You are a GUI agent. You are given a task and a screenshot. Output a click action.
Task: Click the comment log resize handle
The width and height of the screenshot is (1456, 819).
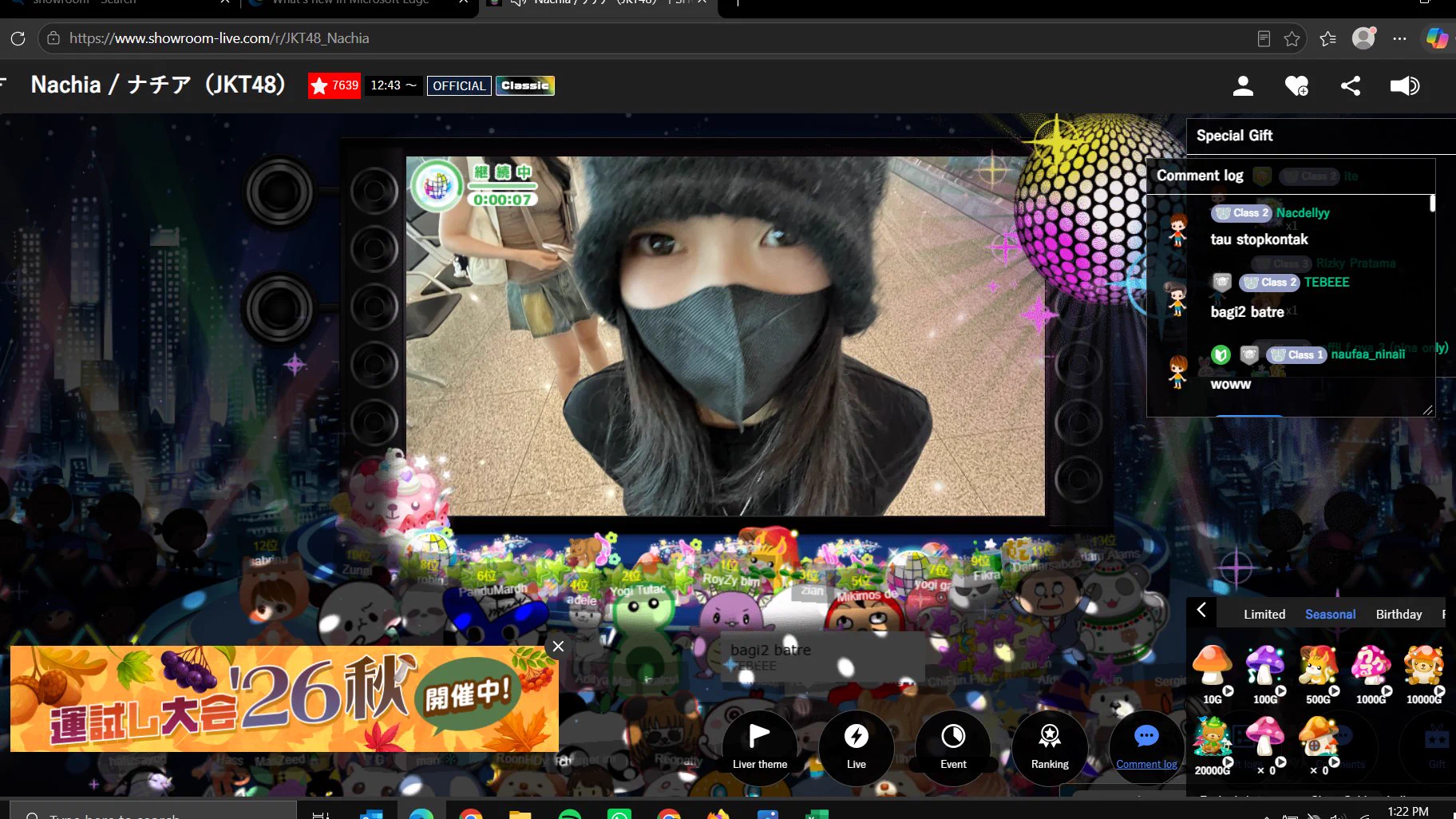click(x=1428, y=409)
